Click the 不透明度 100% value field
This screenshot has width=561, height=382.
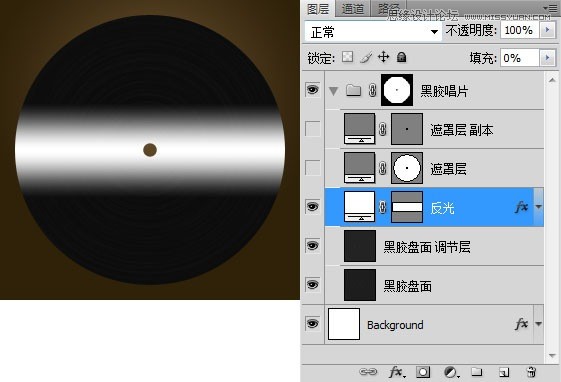coord(521,30)
